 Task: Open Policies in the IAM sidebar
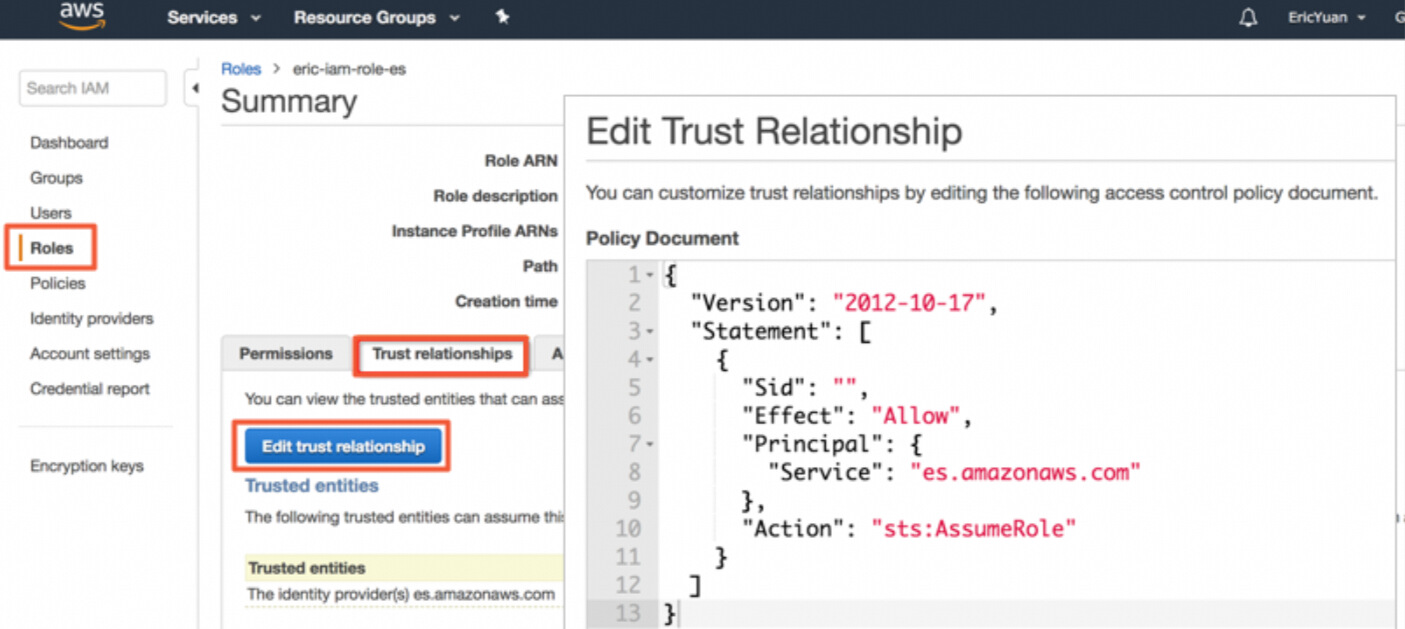pos(58,283)
